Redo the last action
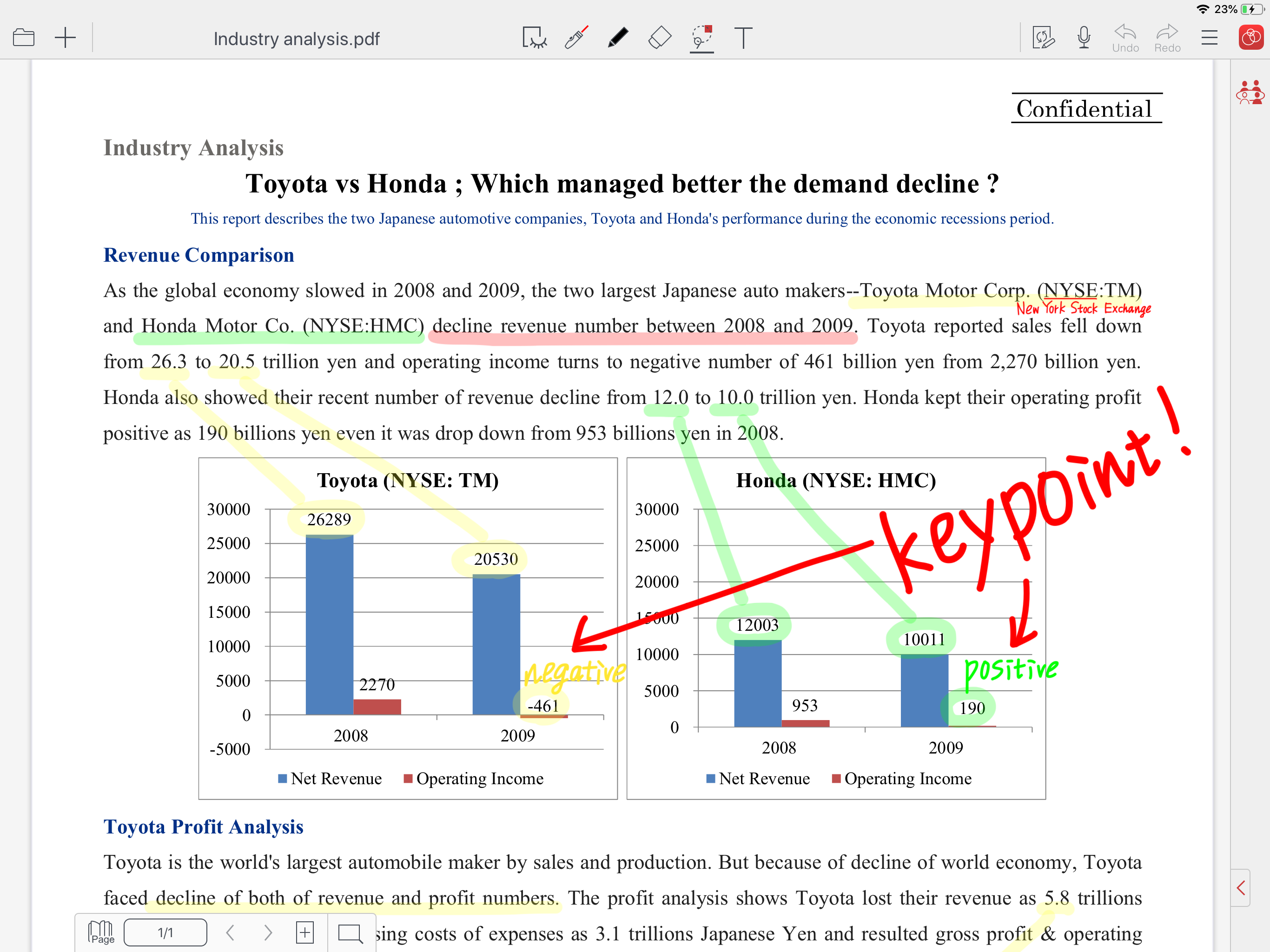The image size is (1270, 952). tap(1167, 39)
